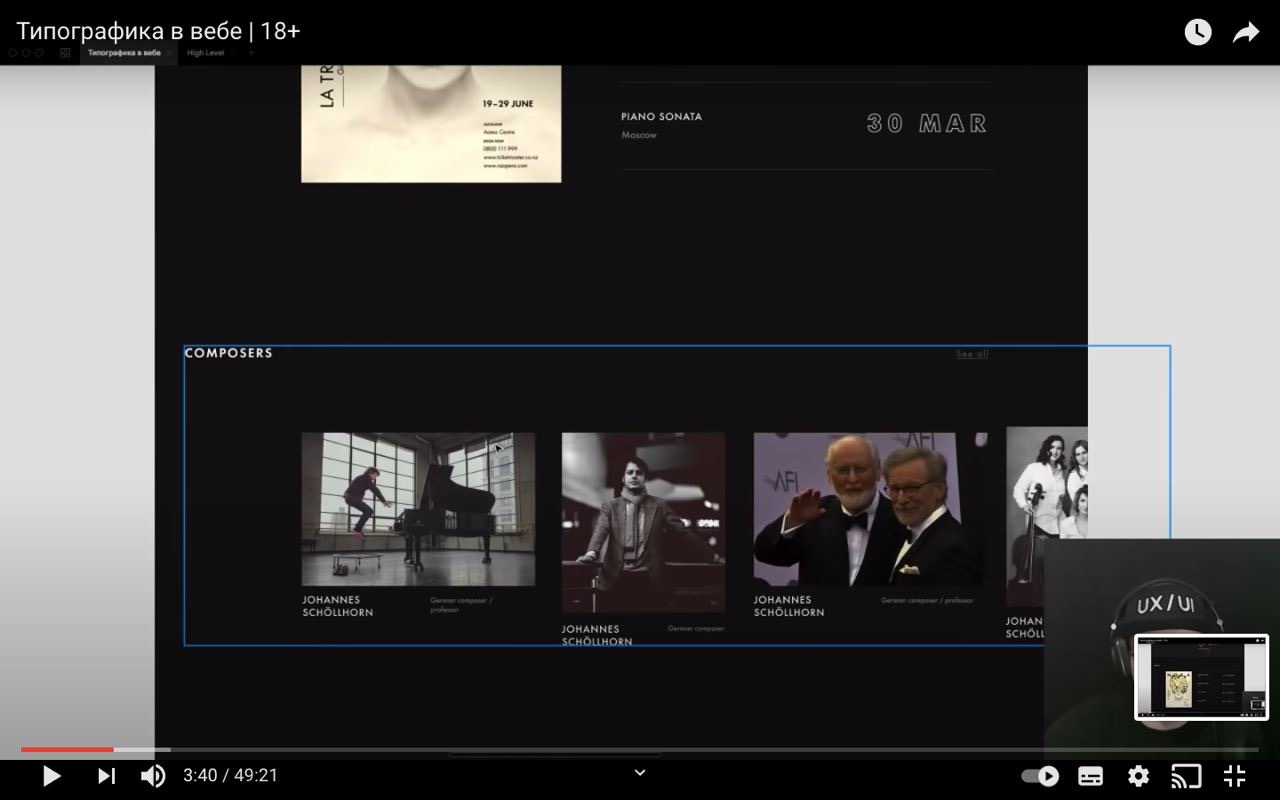
Task: Click 'Johannes Schöllhorn' under the portrait photo
Action: click(x=597, y=635)
